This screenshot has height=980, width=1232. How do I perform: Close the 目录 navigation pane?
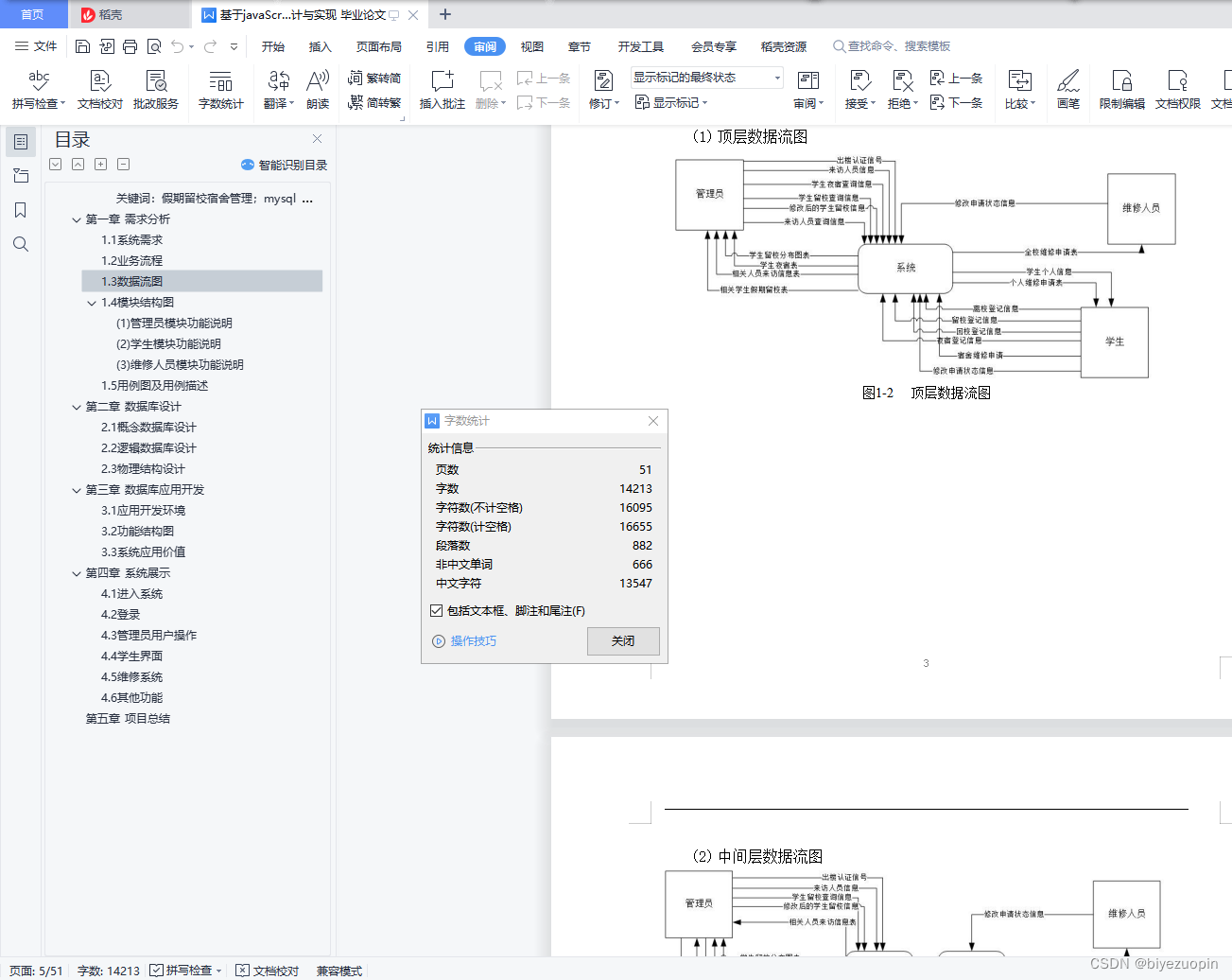point(318,139)
